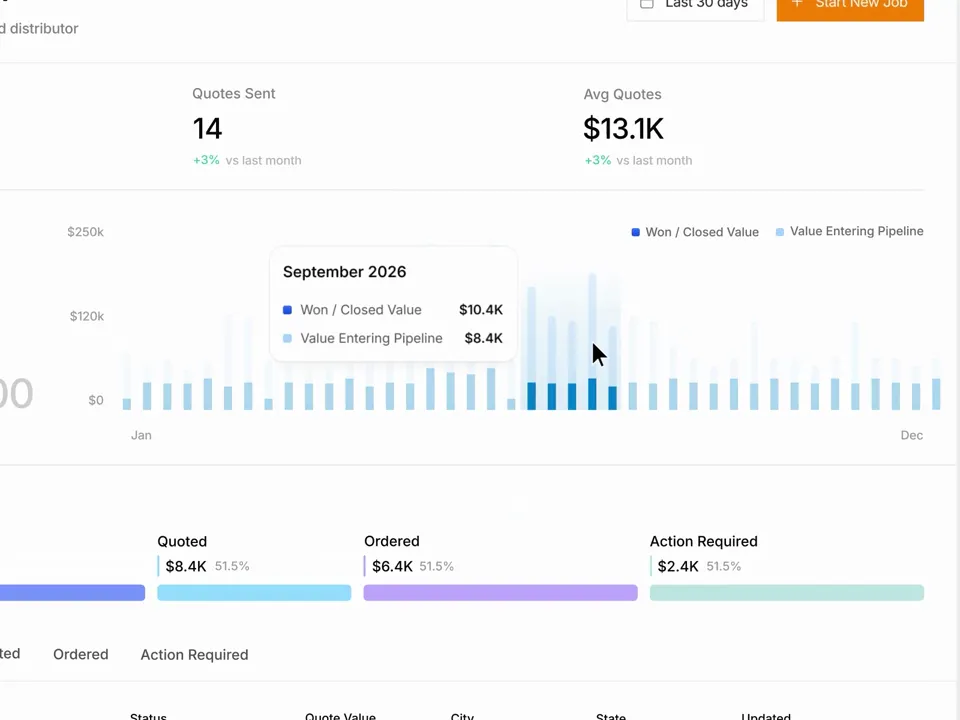Sort table by the Updated column header
960x720 pixels.
point(766,716)
